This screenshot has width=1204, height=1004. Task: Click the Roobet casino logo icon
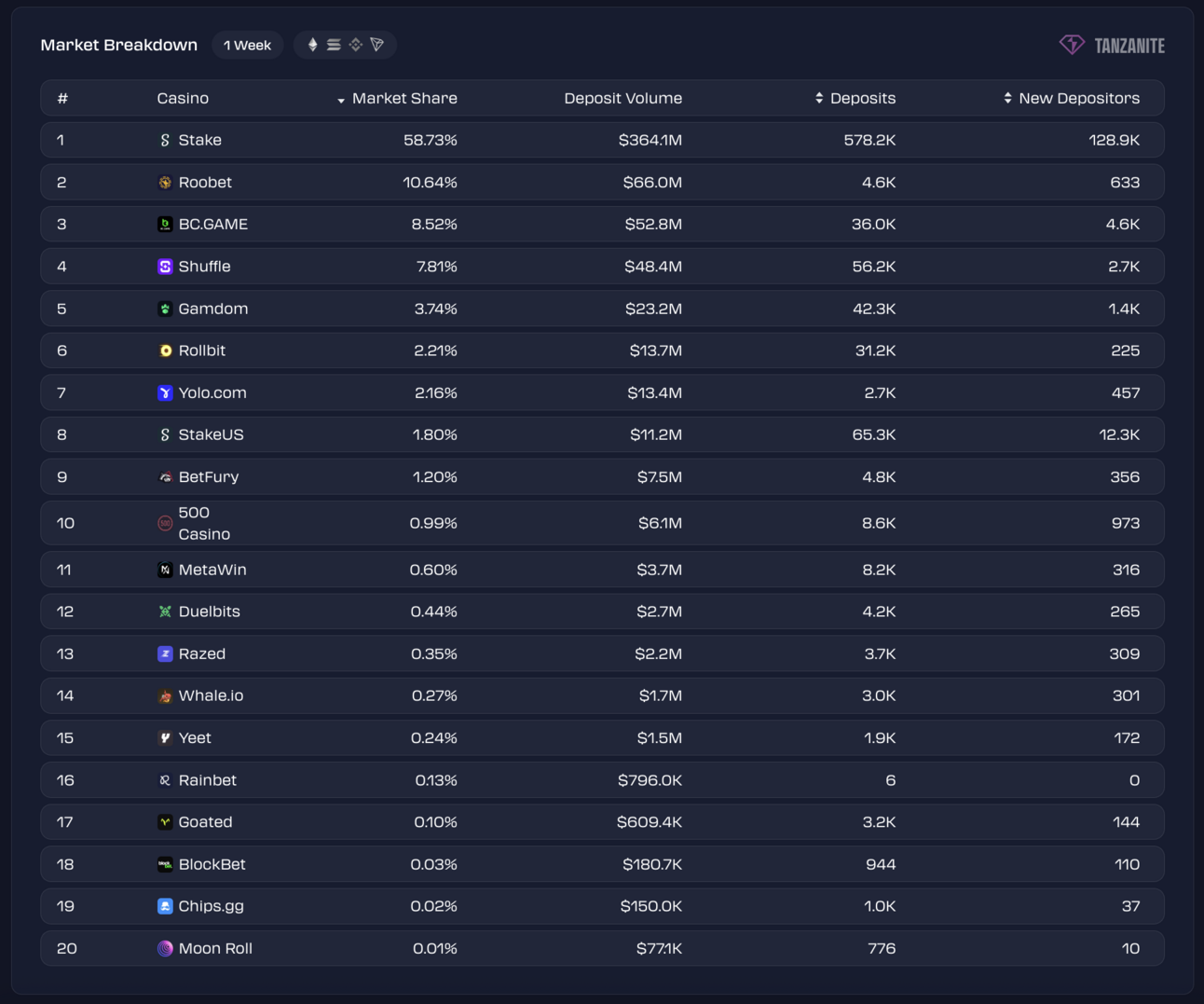point(165,183)
